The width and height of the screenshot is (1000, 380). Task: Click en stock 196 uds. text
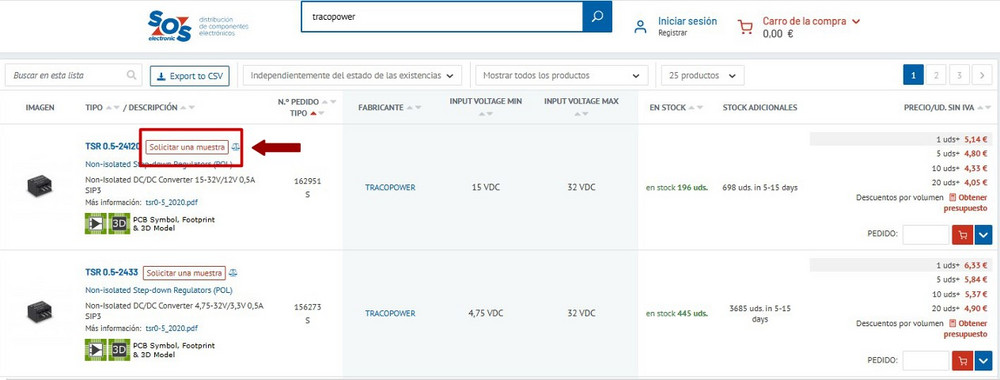pyautogui.click(x=677, y=187)
